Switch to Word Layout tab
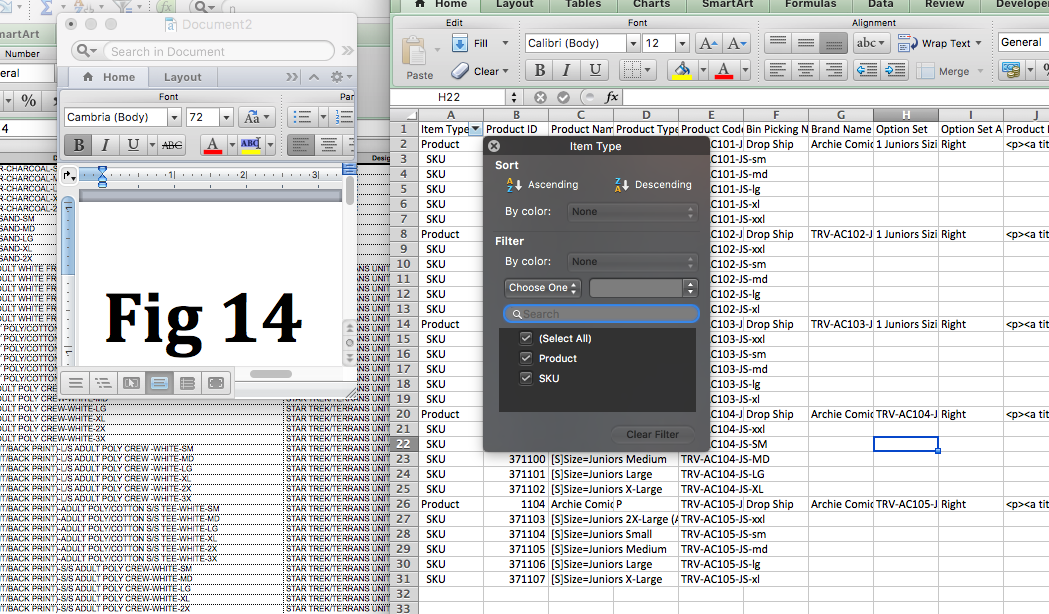 coord(183,78)
